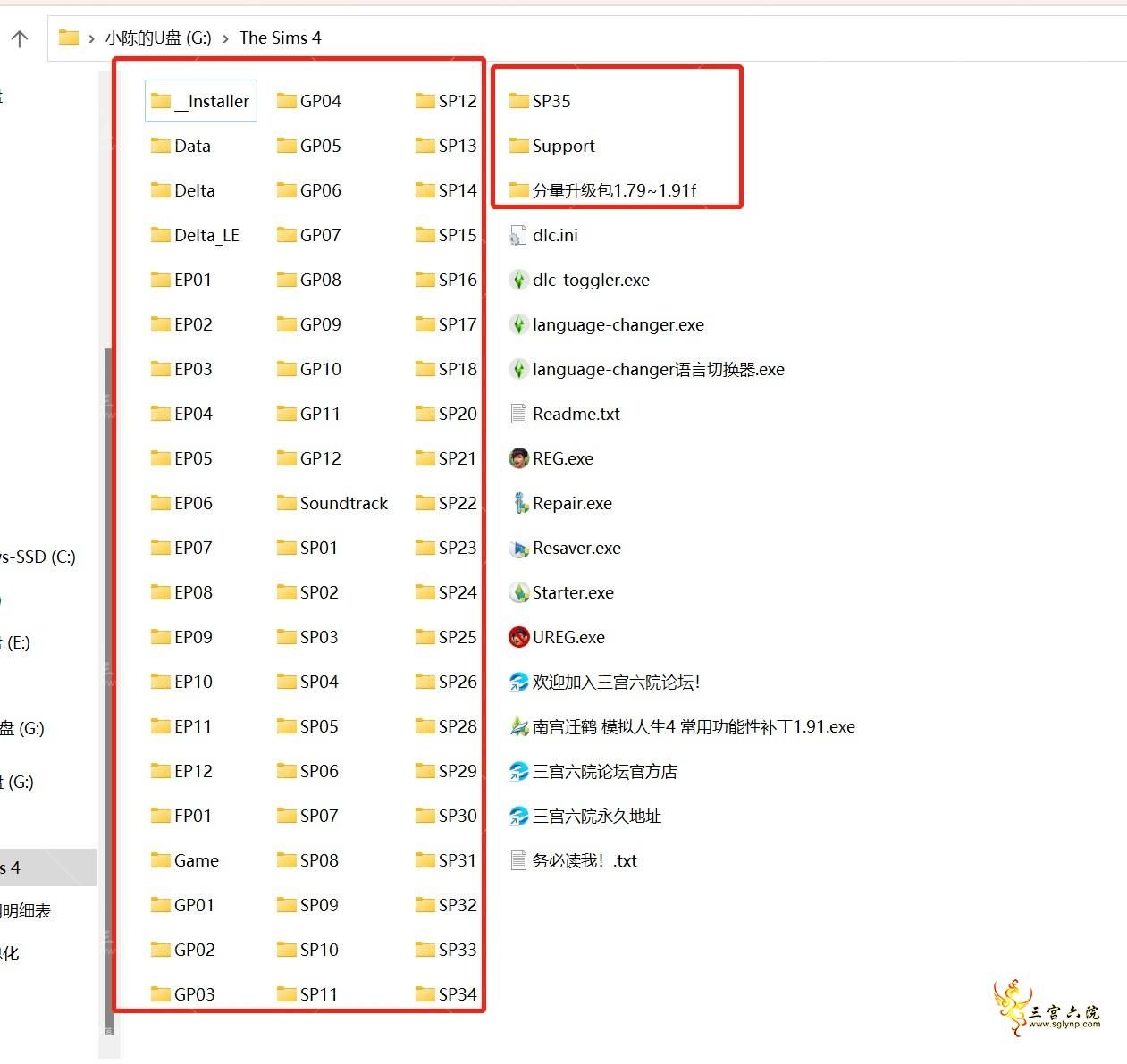The height and width of the screenshot is (1064, 1127).
Task: Select the REG.exe icon
Action: coord(518,458)
